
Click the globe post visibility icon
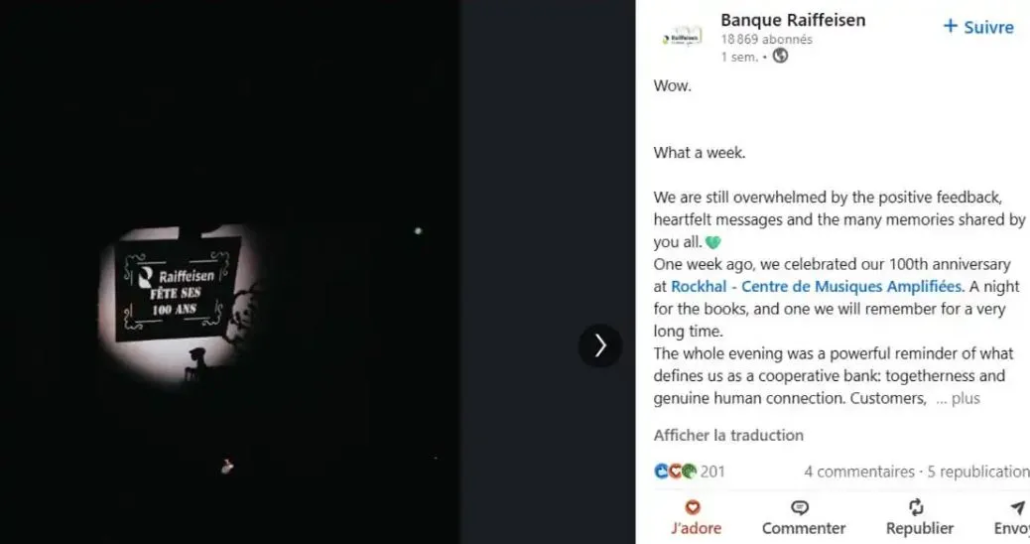point(781,57)
